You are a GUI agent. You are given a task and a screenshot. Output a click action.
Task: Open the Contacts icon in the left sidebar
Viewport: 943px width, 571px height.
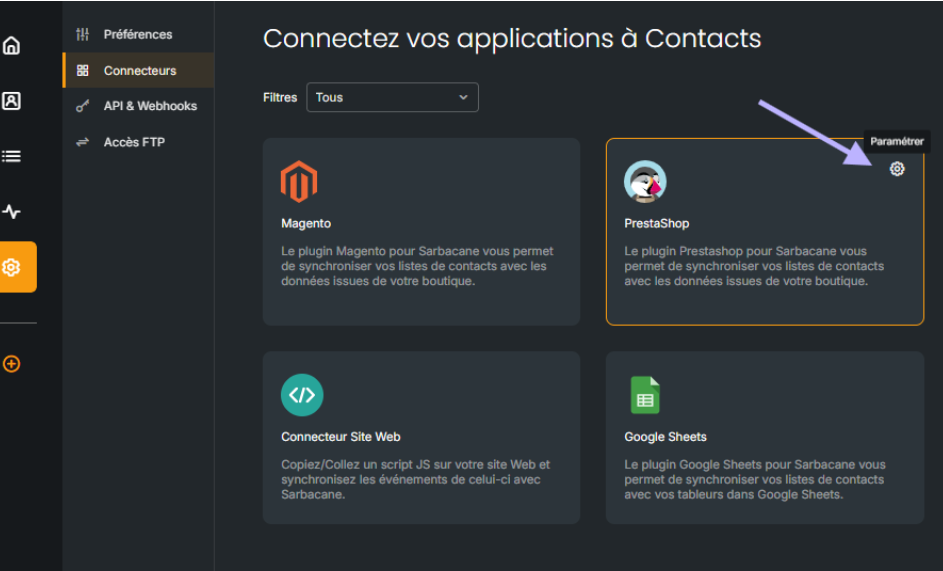pos(11,100)
